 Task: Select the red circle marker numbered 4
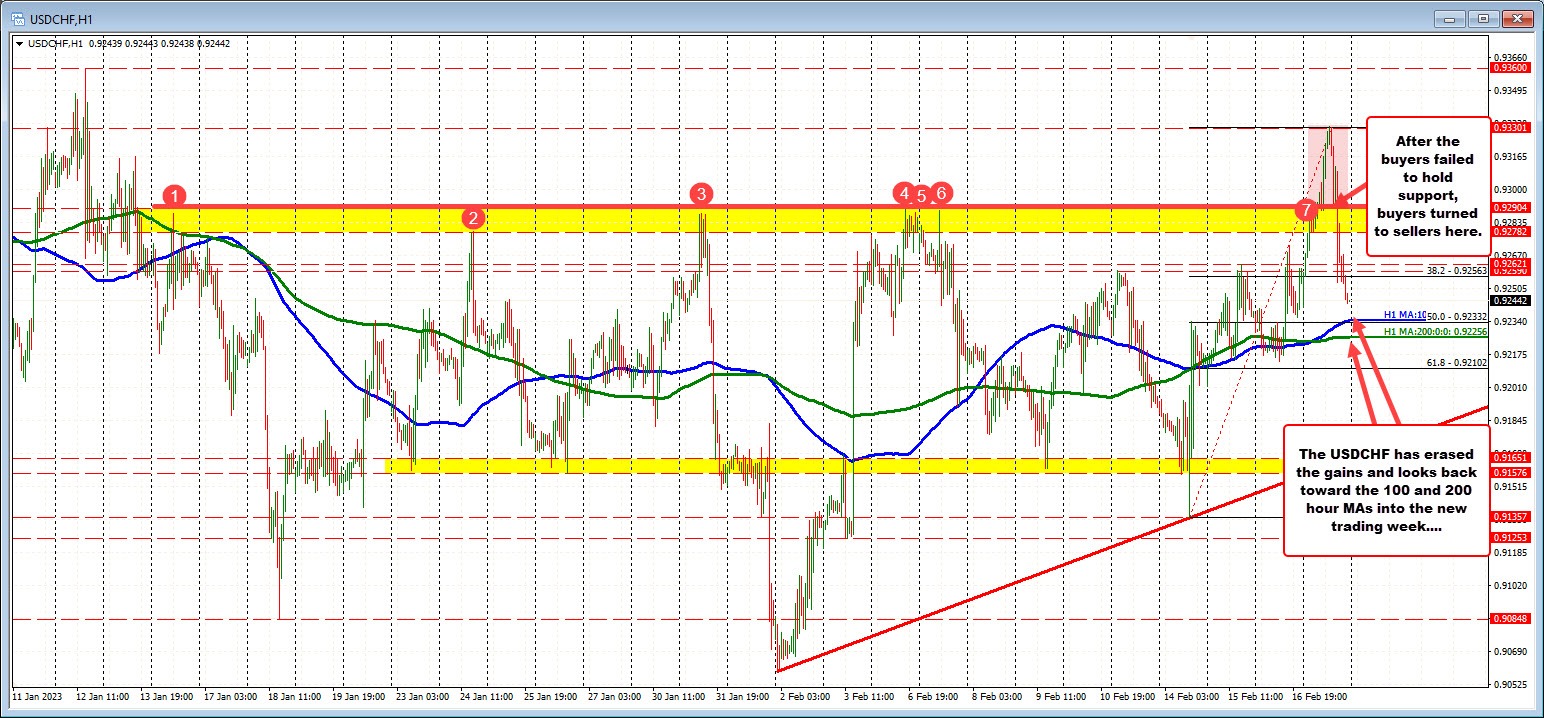(x=904, y=195)
